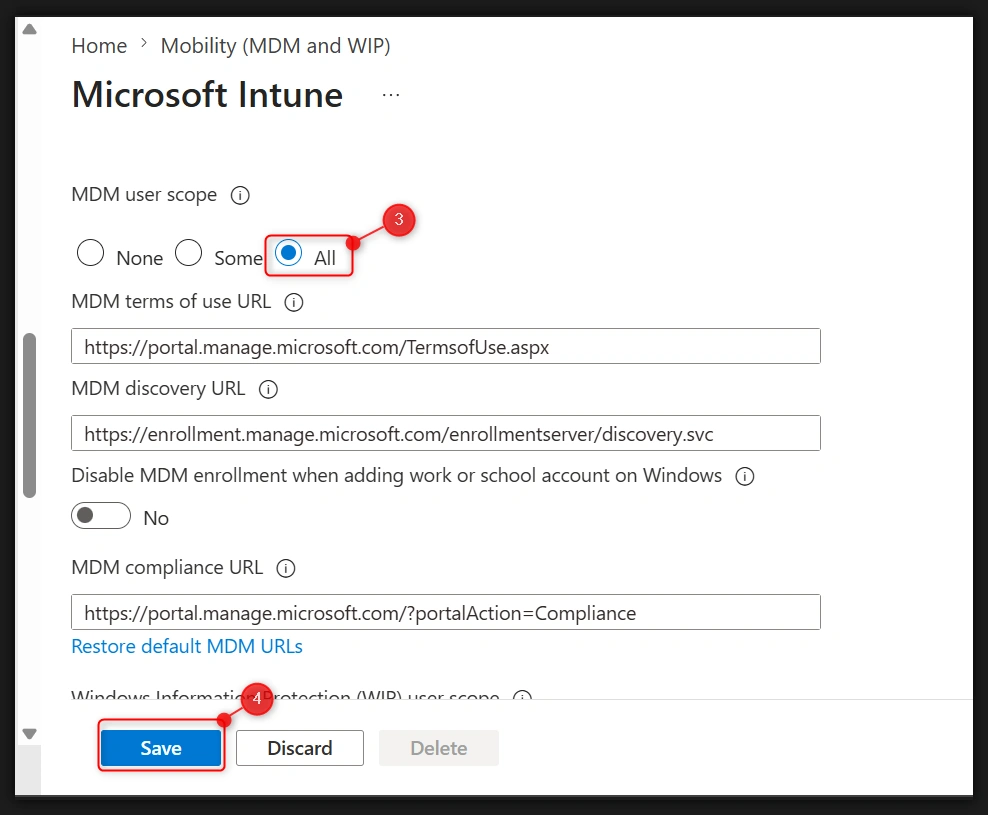Show info tooltip for MDM discovery URL
The image size is (988, 815).
point(268,390)
